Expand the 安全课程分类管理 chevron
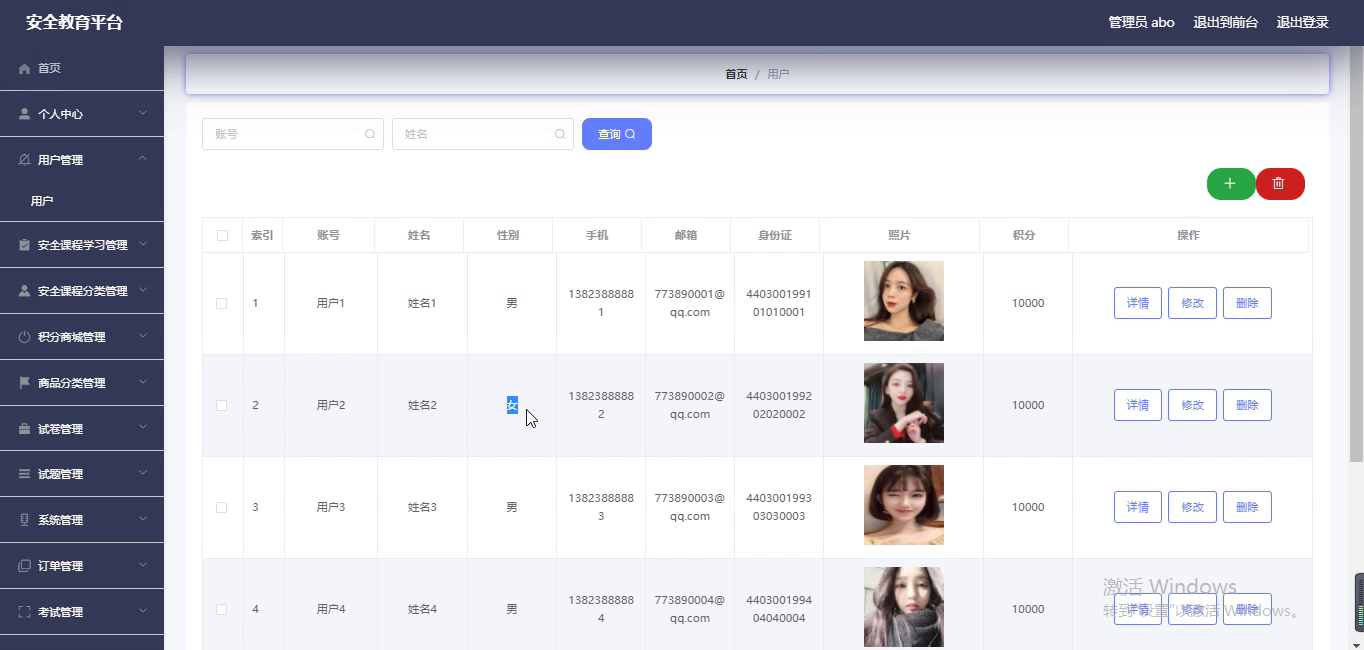The width and height of the screenshot is (1364, 650). 143,290
